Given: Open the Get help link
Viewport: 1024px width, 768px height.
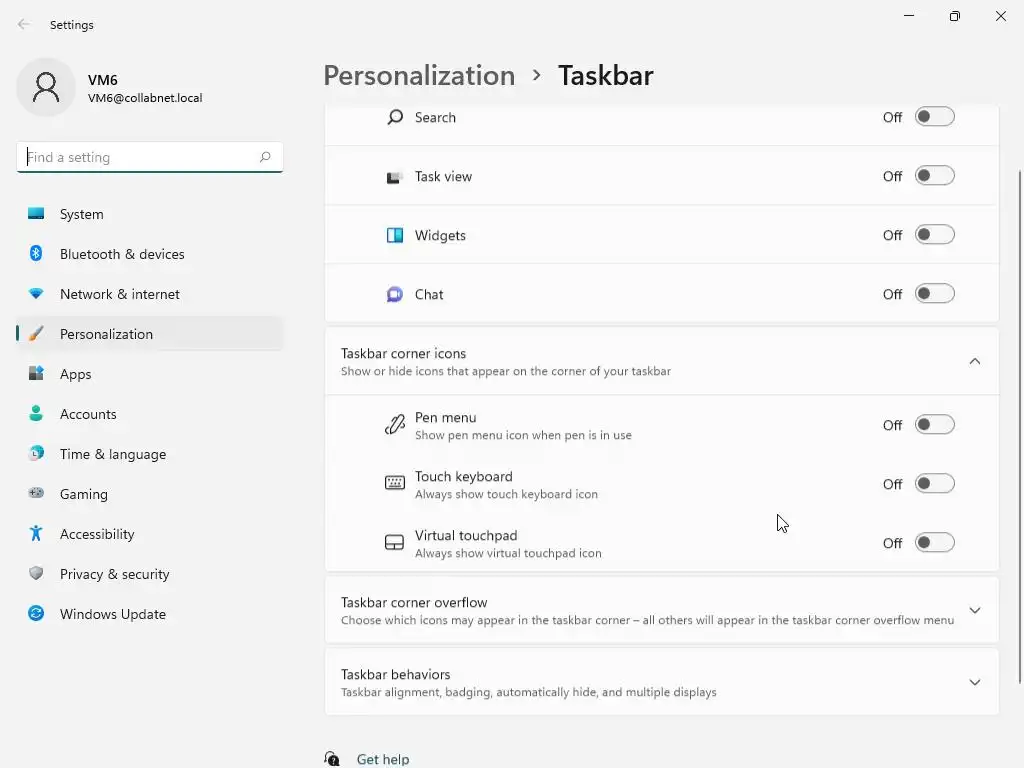Looking at the screenshot, I should [x=383, y=759].
